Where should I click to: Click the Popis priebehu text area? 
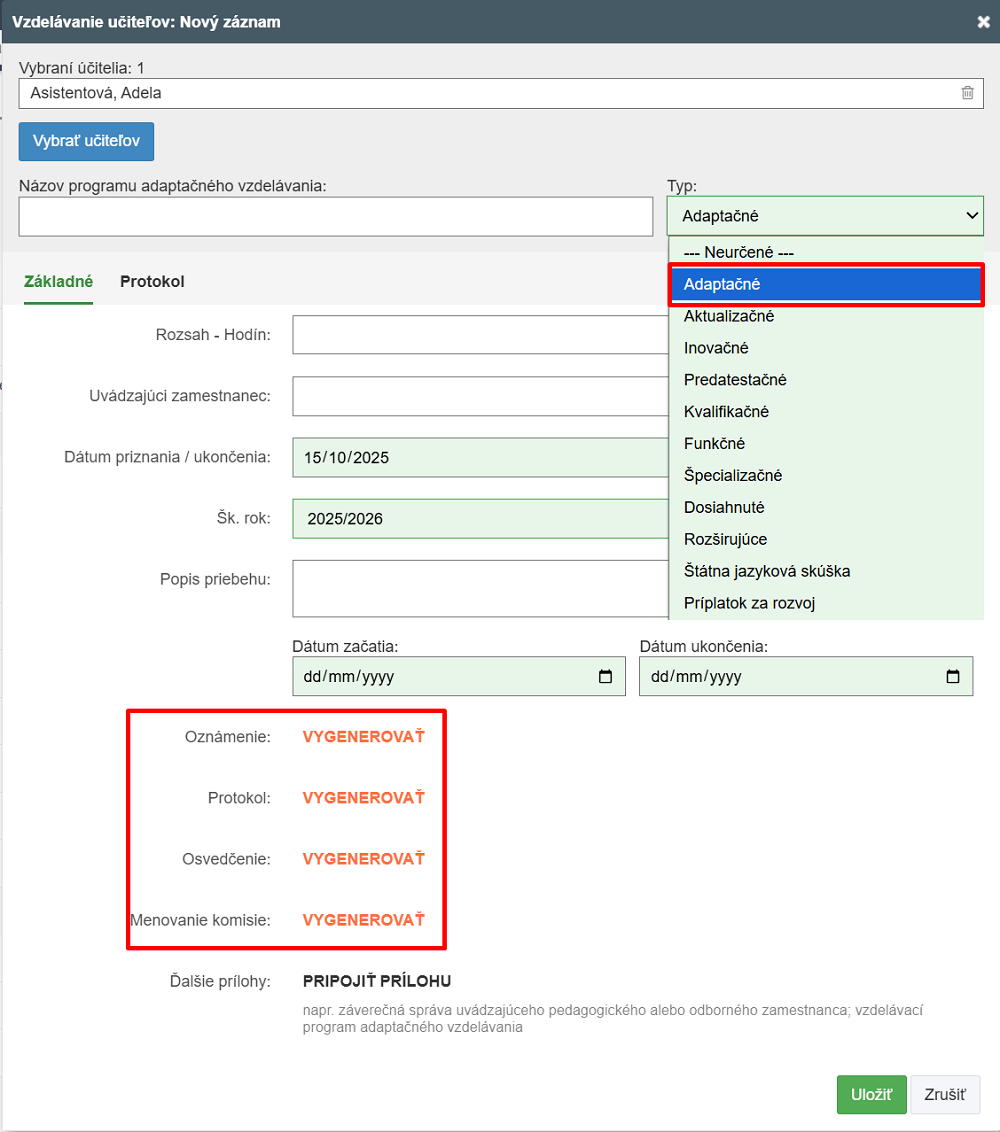pos(480,588)
